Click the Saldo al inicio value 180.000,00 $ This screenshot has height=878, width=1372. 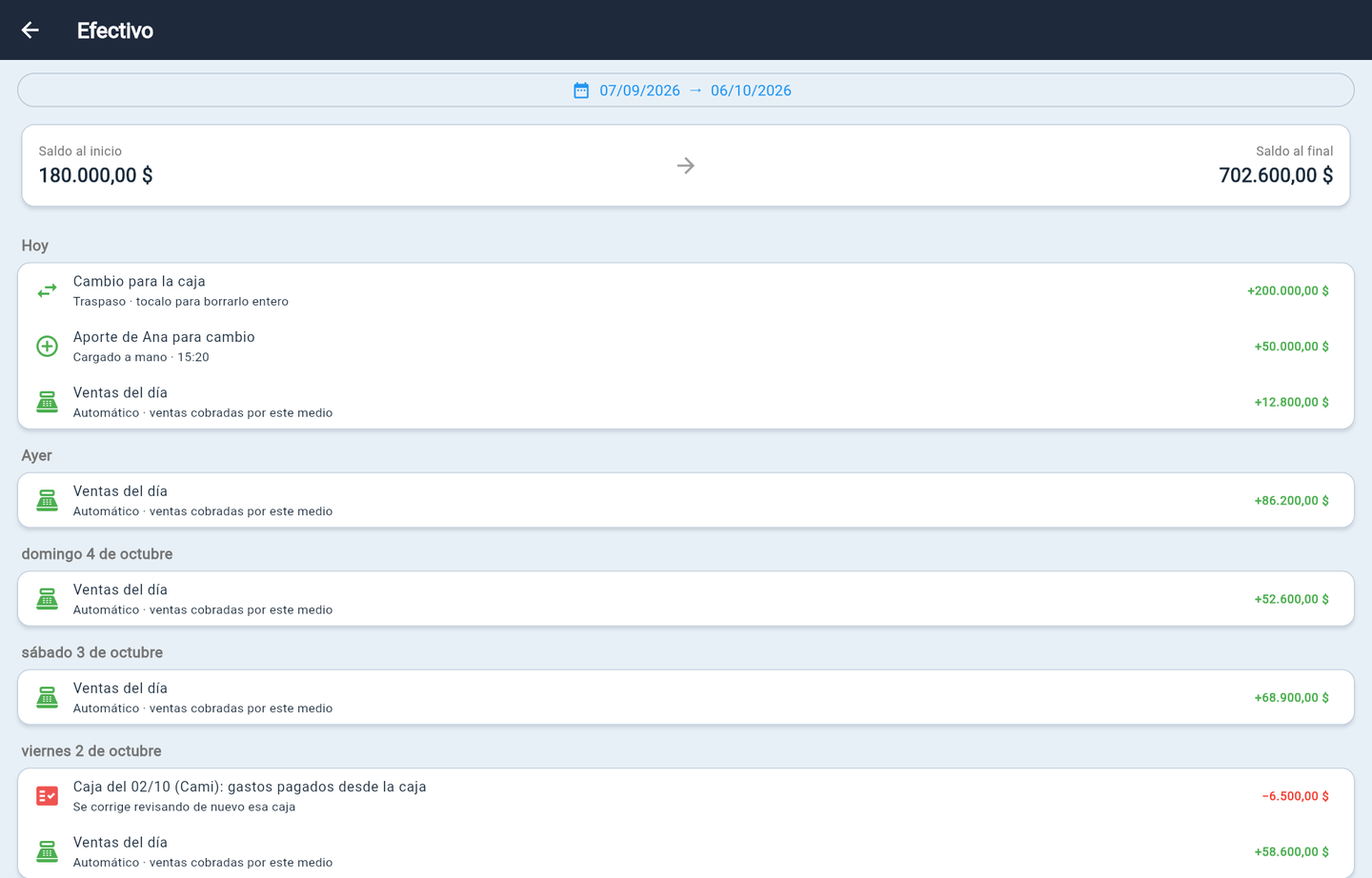click(x=95, y=175)
